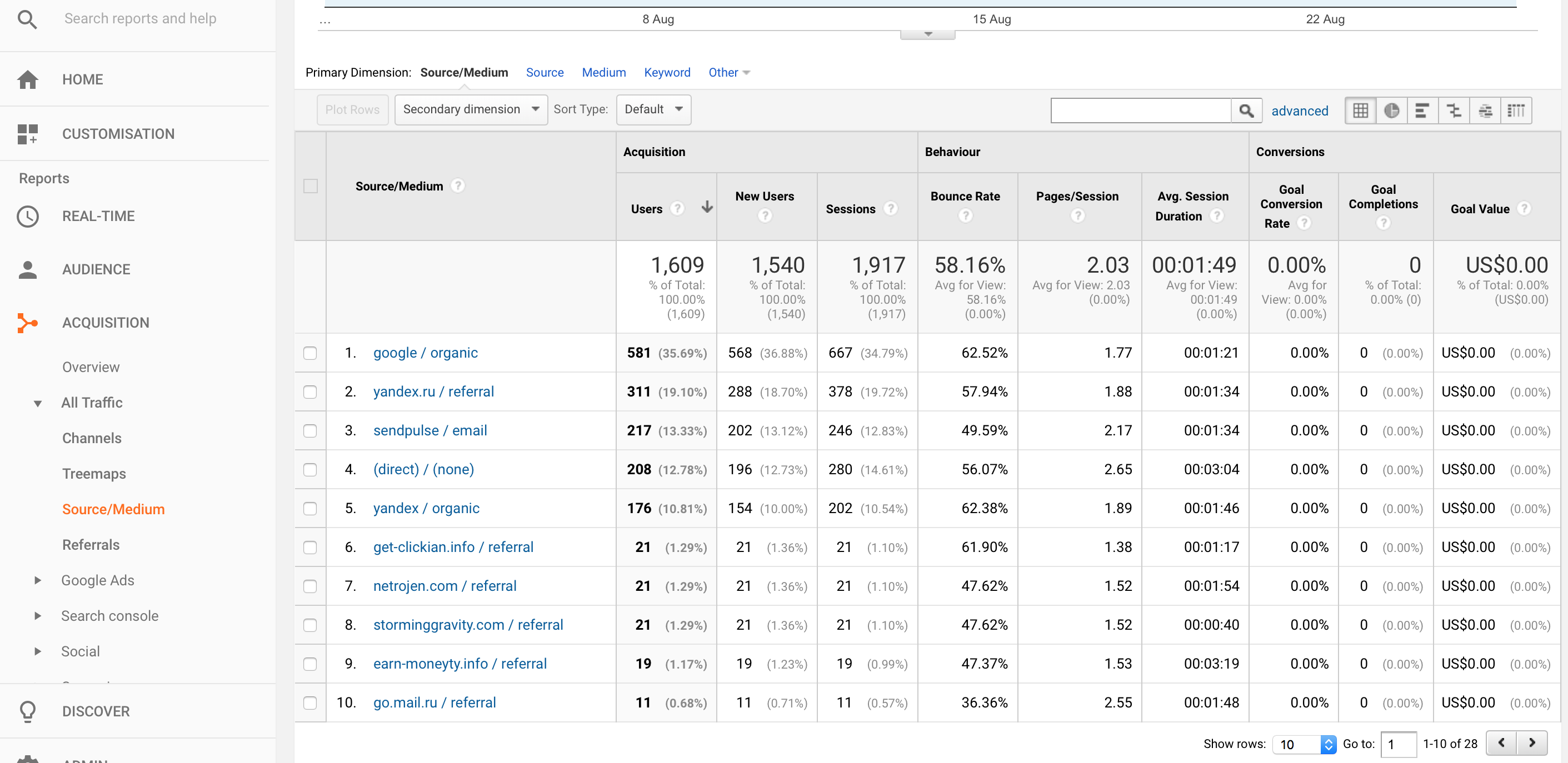This screenshot has width=1568, height=763.
Task: Expand the Google Ads section
Action: (38, 580)
